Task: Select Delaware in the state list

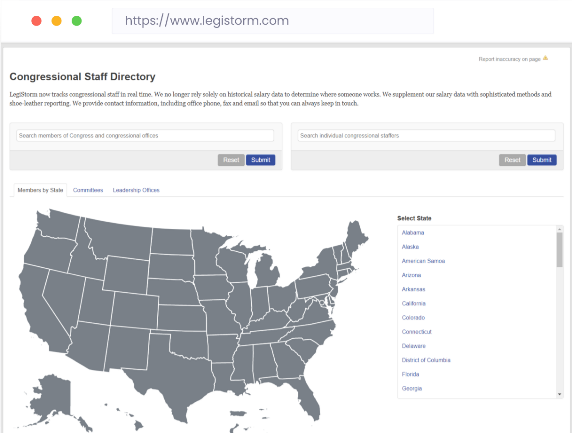Action: [414, 346]
